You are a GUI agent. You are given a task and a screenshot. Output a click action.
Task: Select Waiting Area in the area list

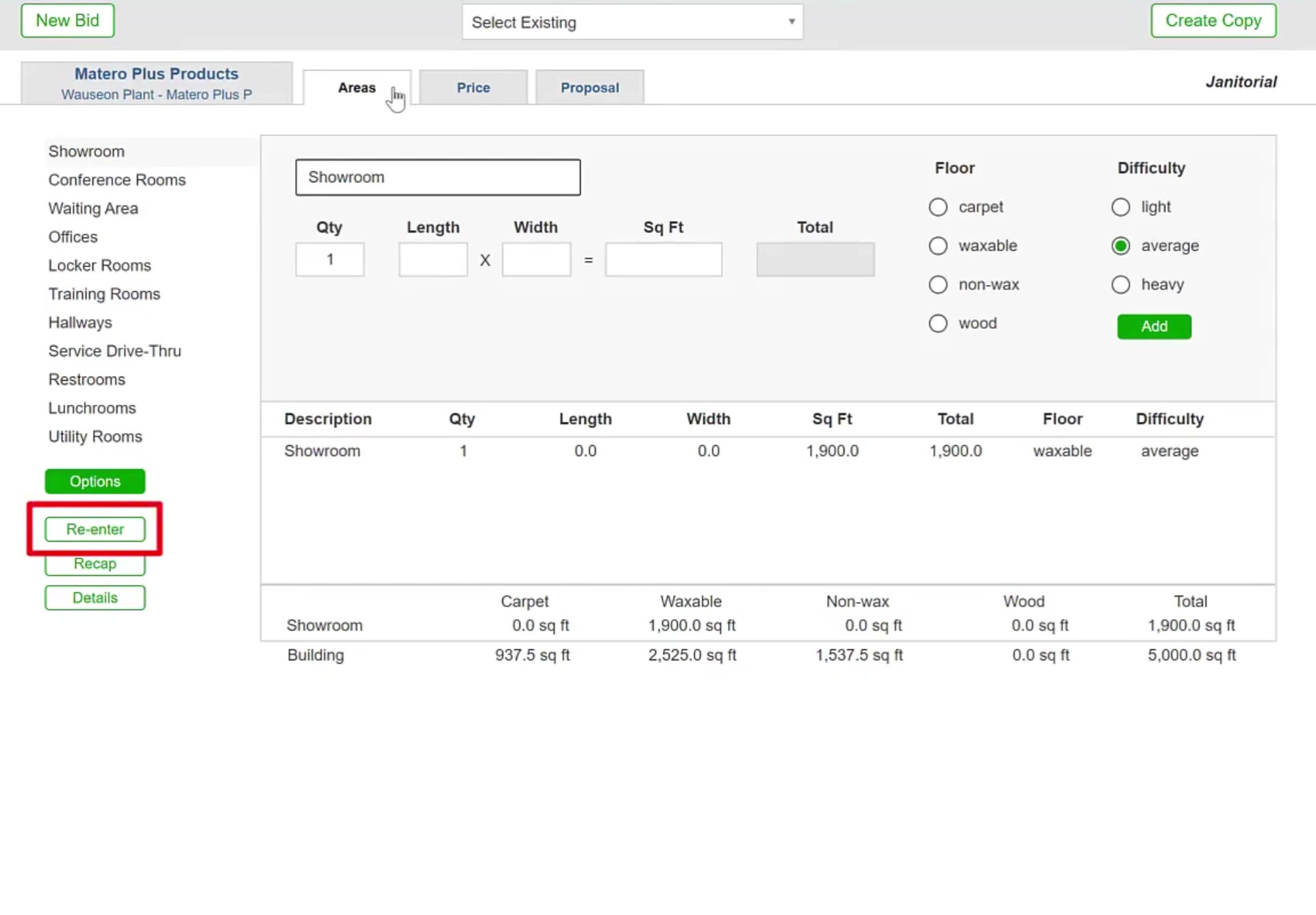93,209
